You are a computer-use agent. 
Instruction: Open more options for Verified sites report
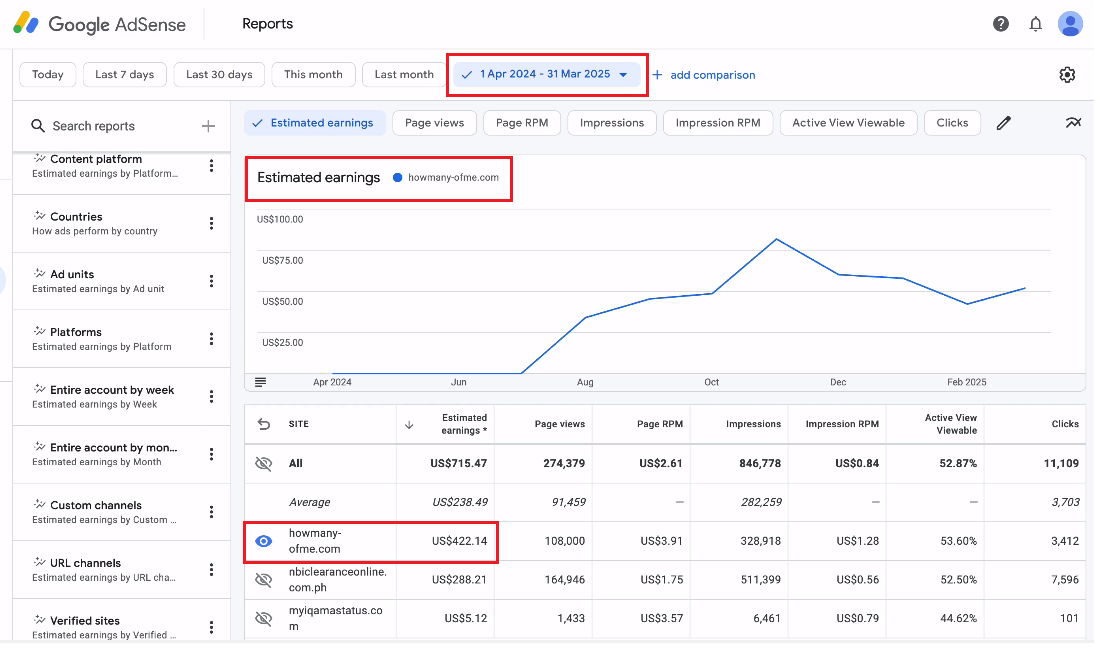pos(211,627)
